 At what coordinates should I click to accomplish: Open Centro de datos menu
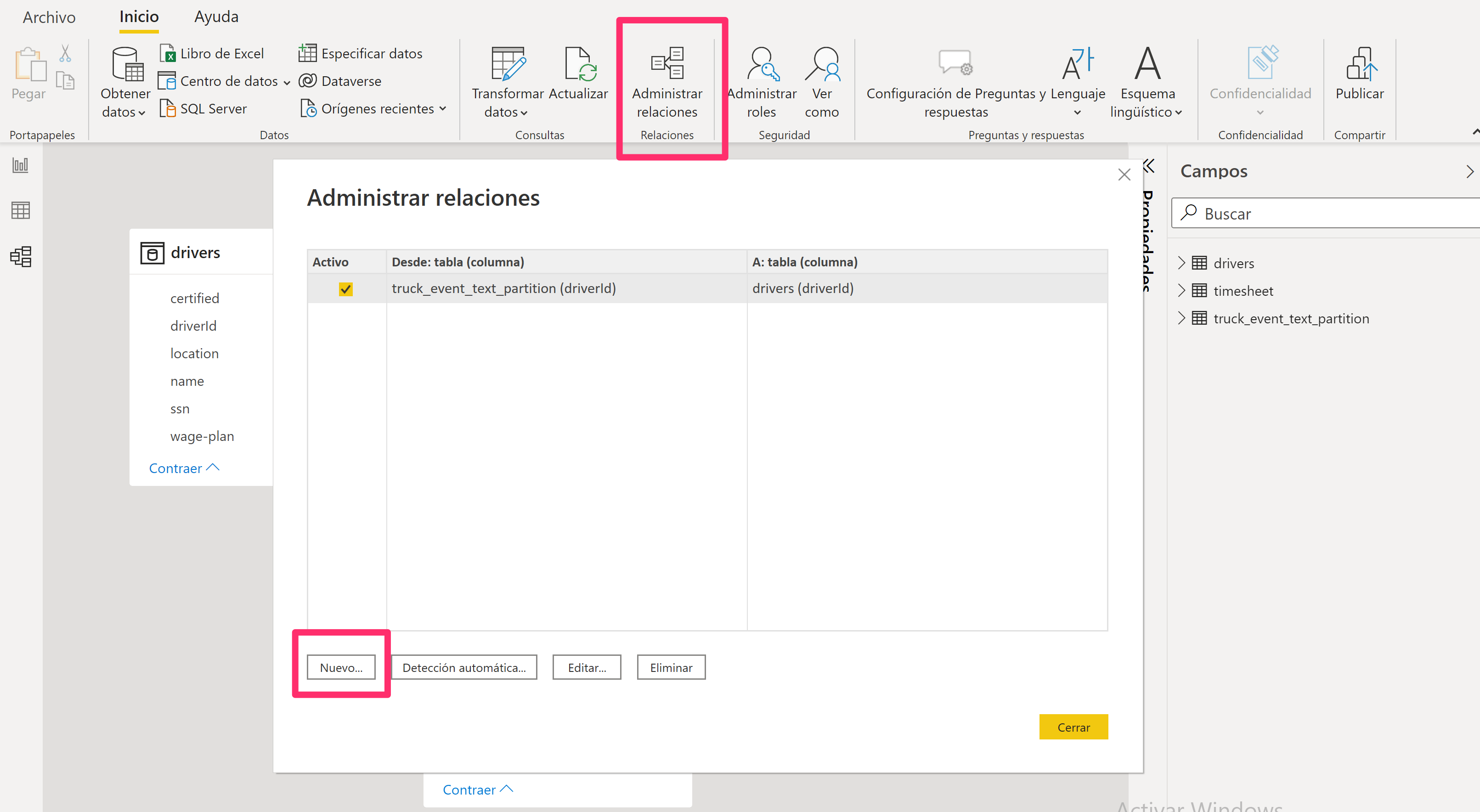tap(225, 81)
